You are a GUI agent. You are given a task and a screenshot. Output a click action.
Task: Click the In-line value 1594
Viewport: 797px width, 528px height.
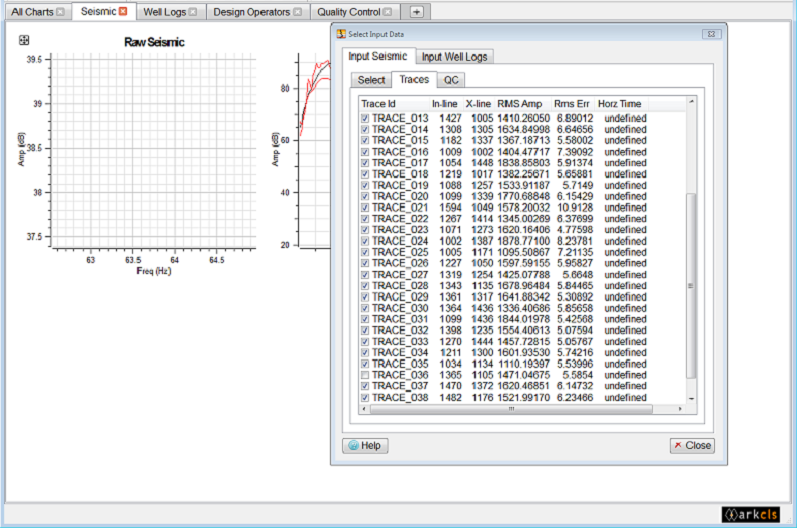[450, 208]
